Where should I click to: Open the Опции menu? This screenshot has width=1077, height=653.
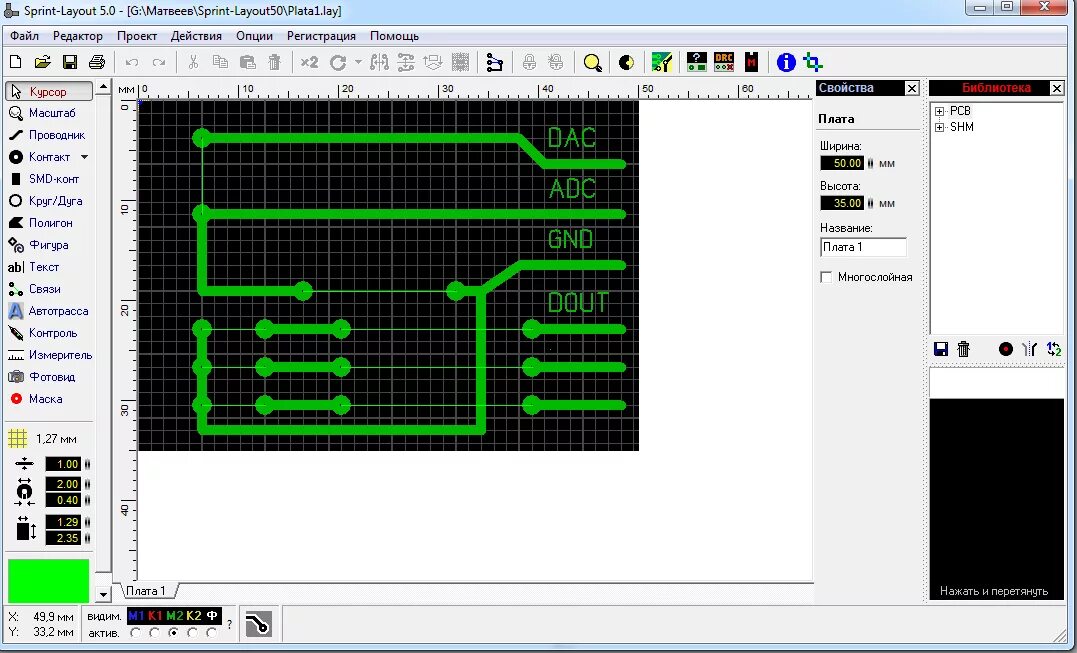(x=254, y=36)
